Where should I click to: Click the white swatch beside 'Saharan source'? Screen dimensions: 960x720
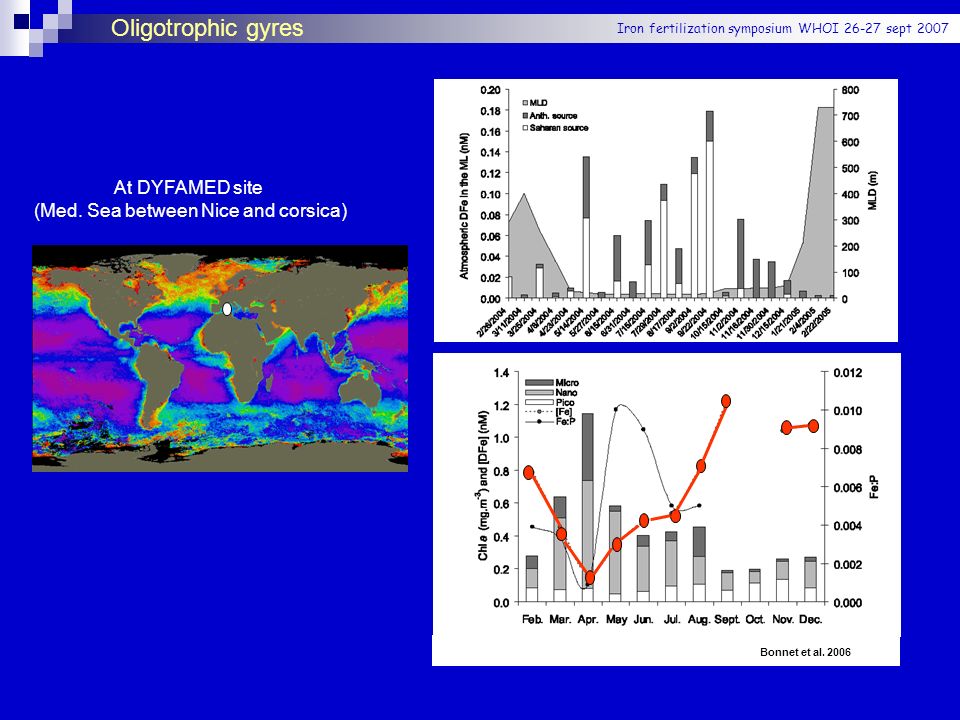(x=525, y=128)
